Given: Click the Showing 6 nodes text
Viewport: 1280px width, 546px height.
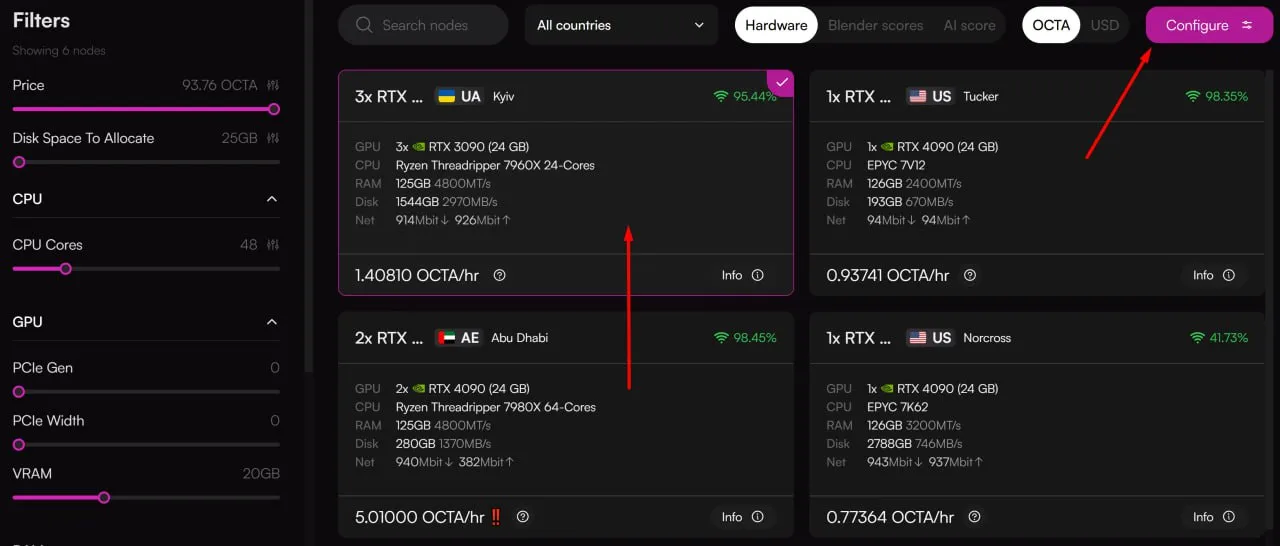Looking at the screenshot, I should point(59,50).
